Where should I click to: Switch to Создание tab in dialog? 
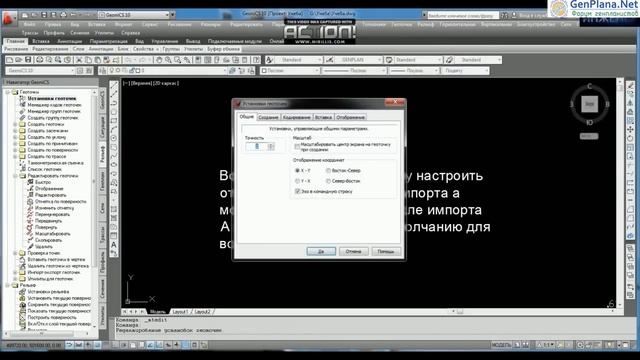268,117
